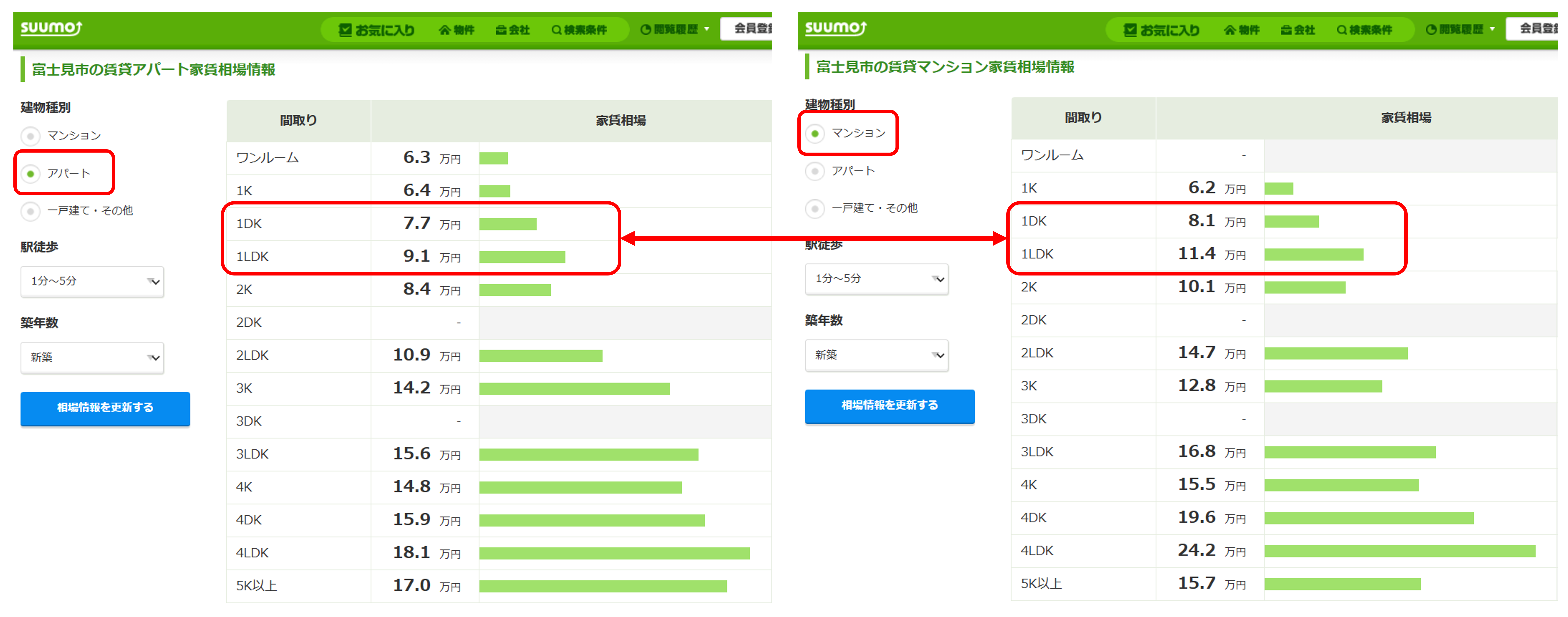This screenshot has height=617, width=1568.
Task: Click 2K row label in マンション table
Action: pyautogui.click(x=1029, y=287)
